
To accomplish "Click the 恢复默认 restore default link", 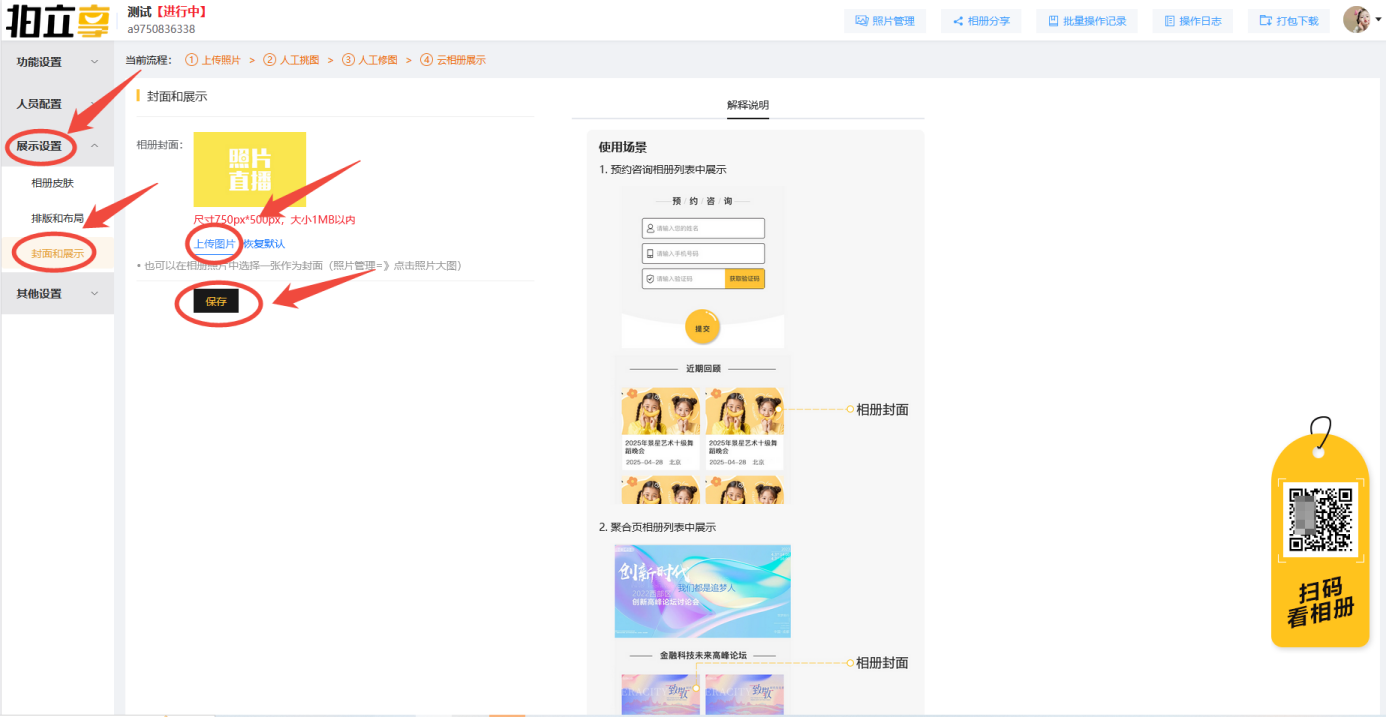I will [264, 244].
